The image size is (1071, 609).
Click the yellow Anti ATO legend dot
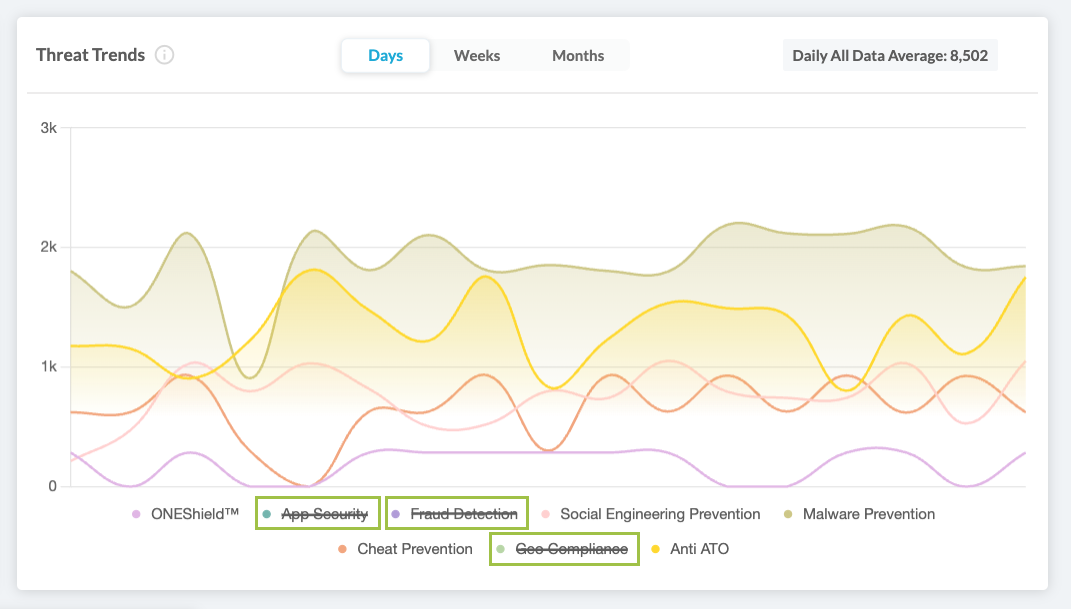tap(655, 549)
